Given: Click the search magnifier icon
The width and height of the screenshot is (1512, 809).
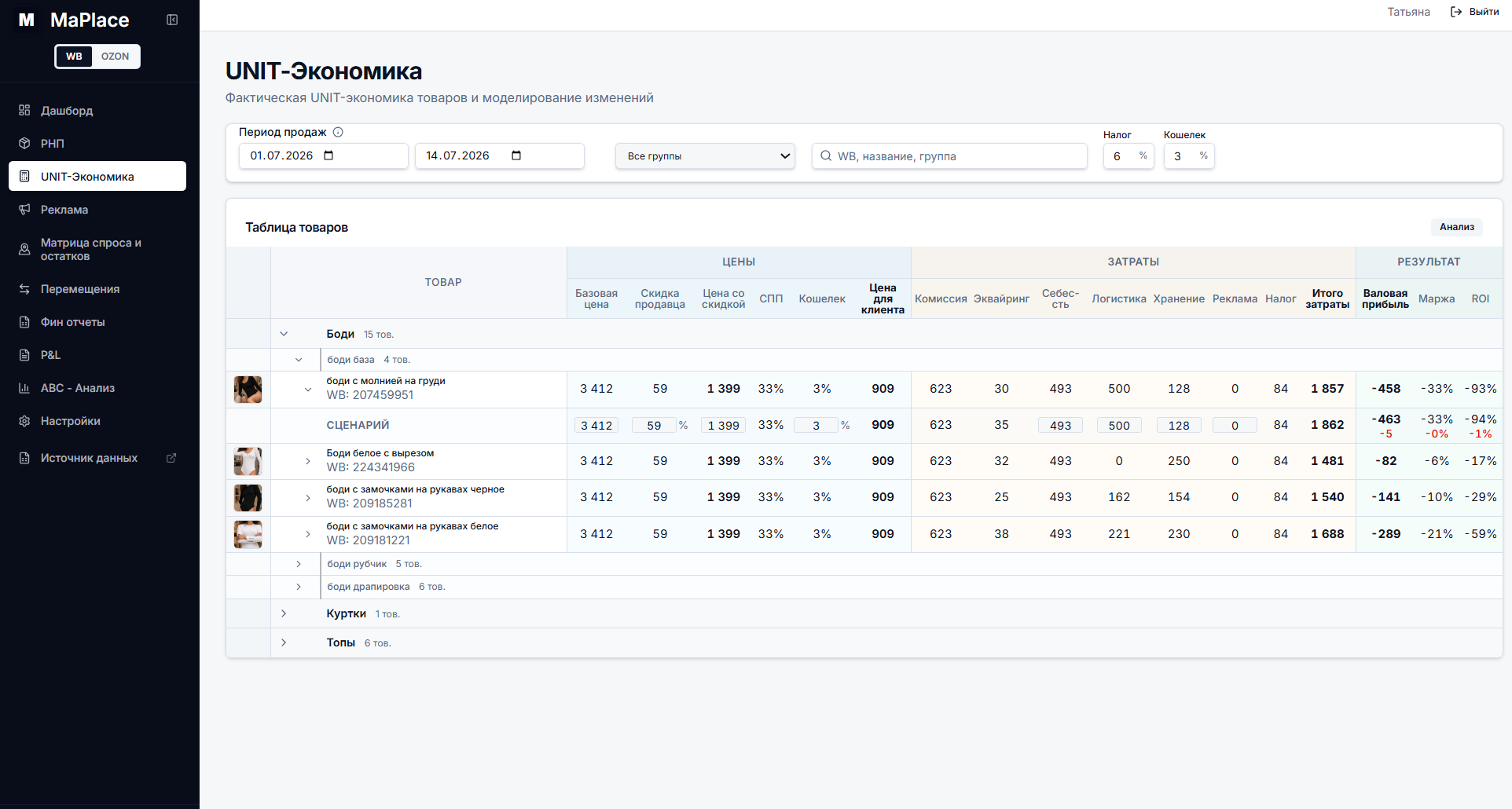Looking at the screenshot, I should (x=826, y=156).
